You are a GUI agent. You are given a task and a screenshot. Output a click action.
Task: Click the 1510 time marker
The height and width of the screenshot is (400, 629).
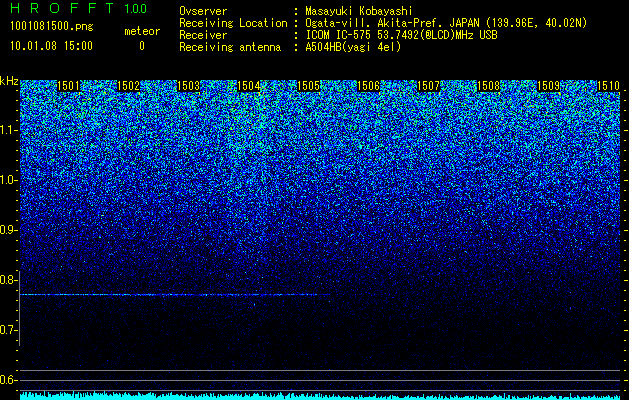click(x=609, y=86)
